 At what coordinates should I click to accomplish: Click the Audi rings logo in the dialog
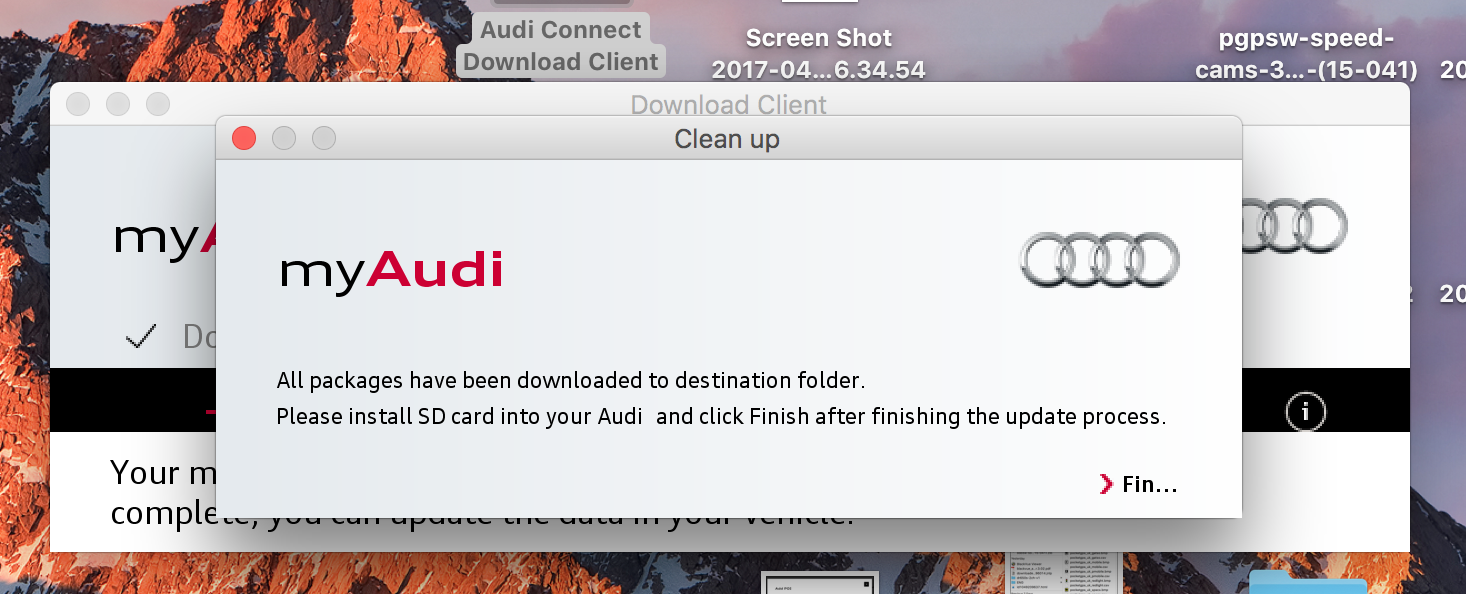(x=1099, y=259)
